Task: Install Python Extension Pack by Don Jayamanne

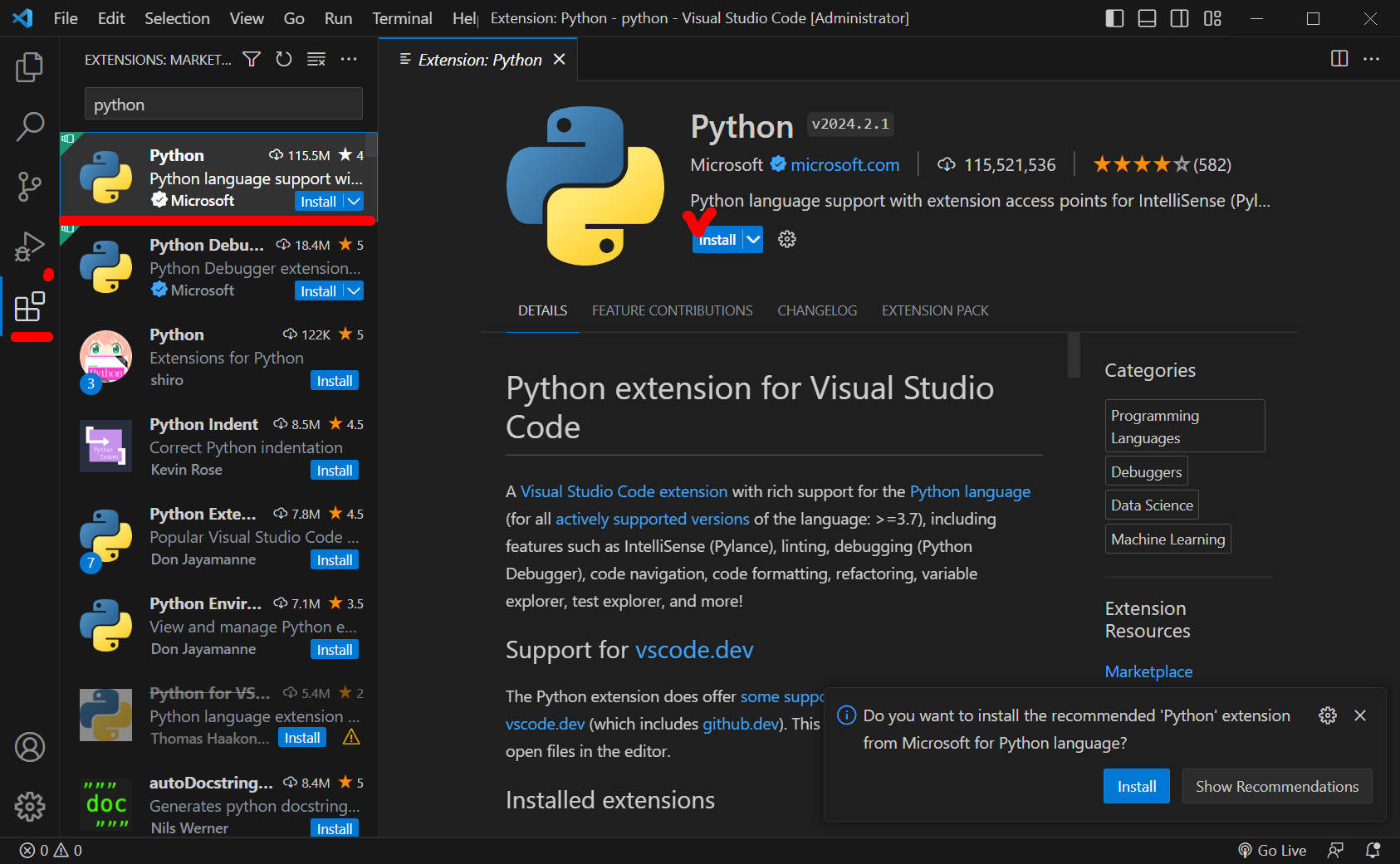Action: 335,559
